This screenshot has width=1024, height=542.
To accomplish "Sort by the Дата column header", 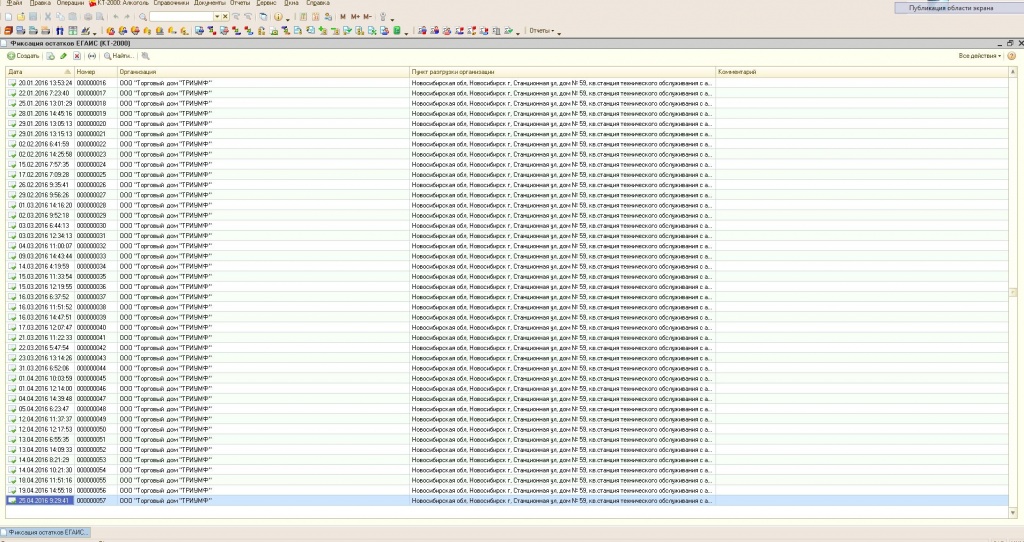I will point(40,72).
